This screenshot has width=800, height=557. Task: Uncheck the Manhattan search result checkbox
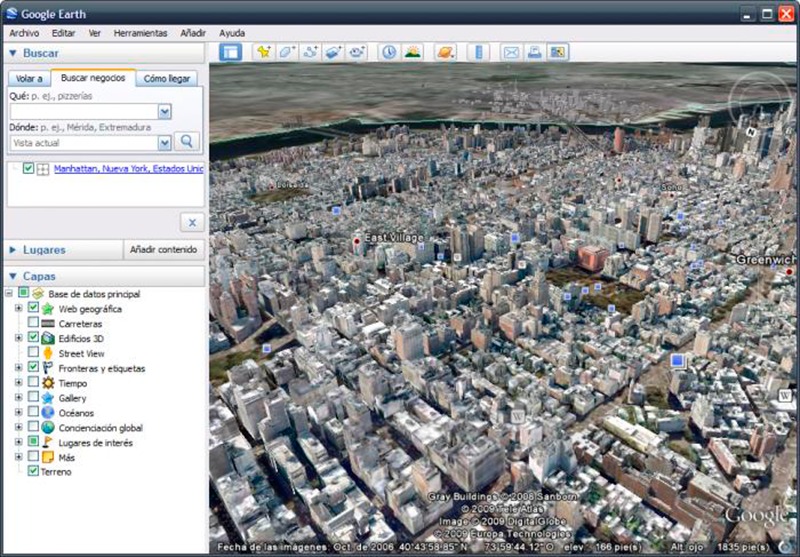29,168
